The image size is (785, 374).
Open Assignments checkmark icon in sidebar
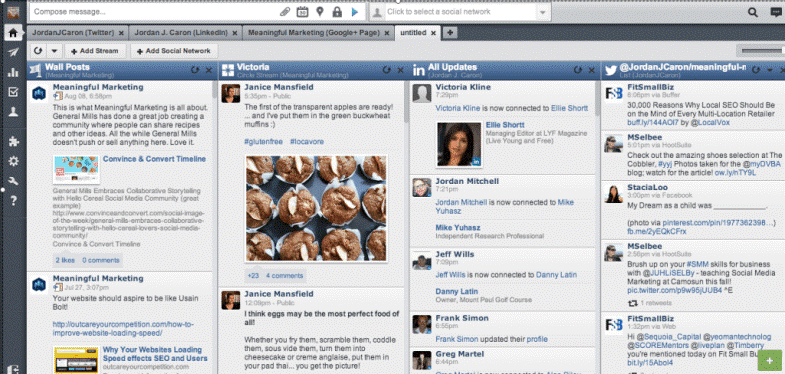tap(13, 92)
